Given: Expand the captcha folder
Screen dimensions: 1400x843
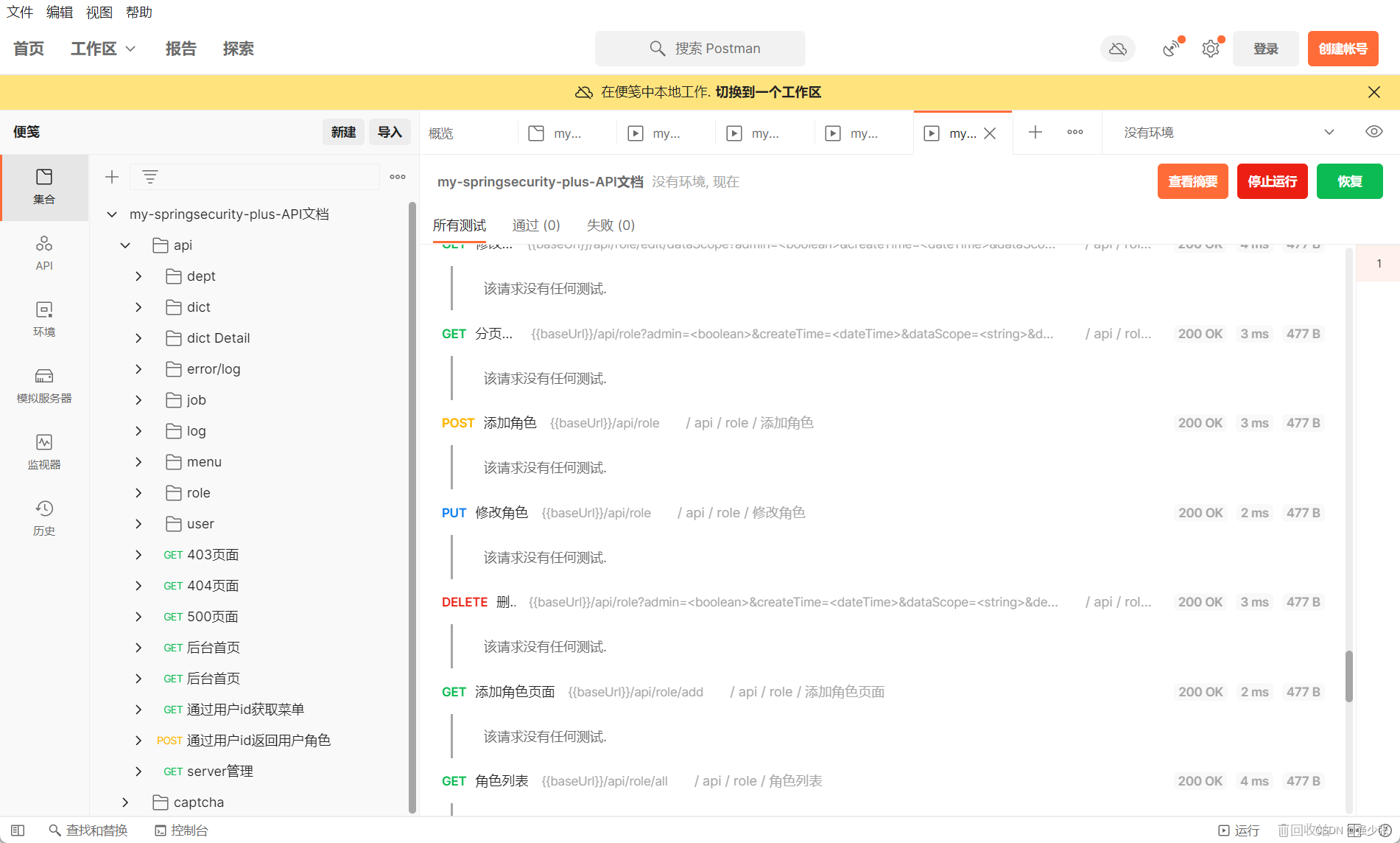Looking at the screenshot, I should tap(125, 802).
